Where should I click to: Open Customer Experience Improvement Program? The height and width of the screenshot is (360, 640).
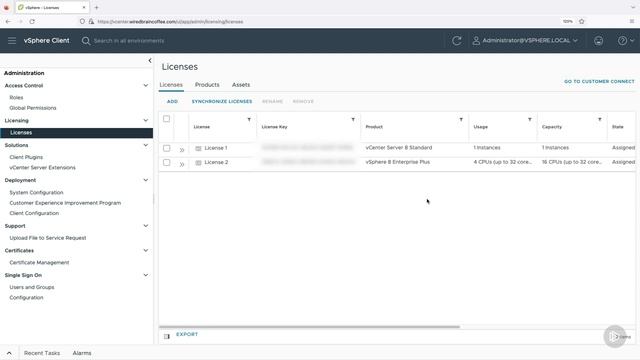coord(65,203)
